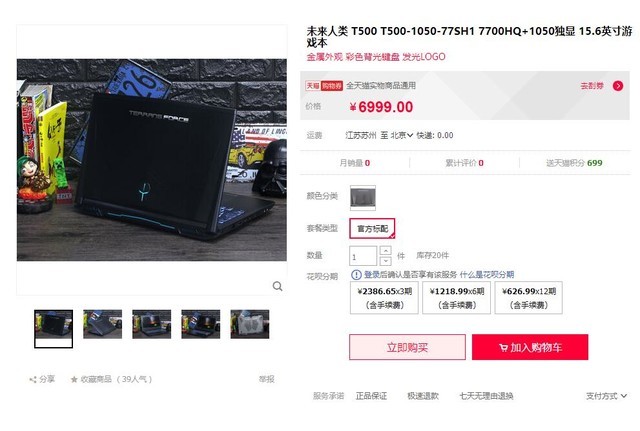Increase quantity with the up arrow

[x=385, y=250]
